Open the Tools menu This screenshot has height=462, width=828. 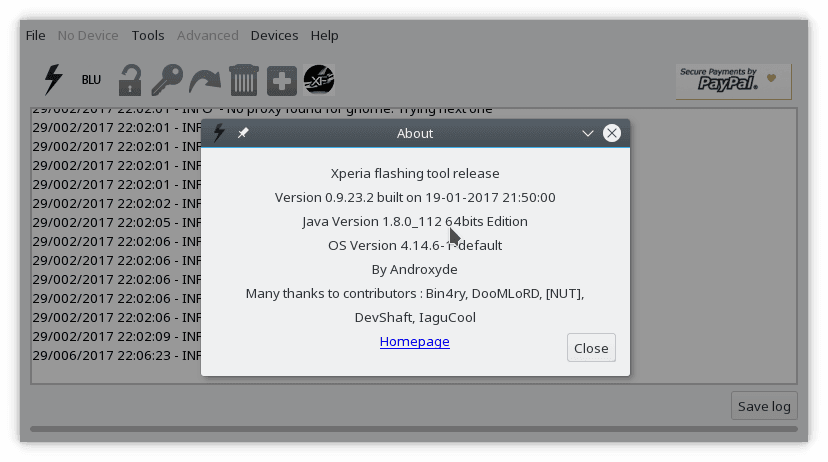point(148,35)
